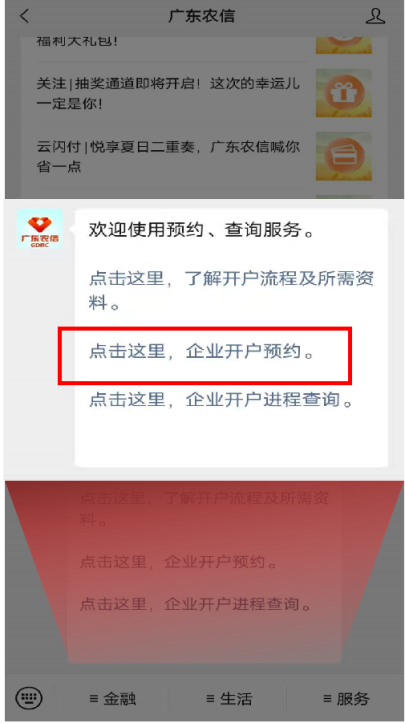Expand the 生活 bottom menu

coord(229,699)
